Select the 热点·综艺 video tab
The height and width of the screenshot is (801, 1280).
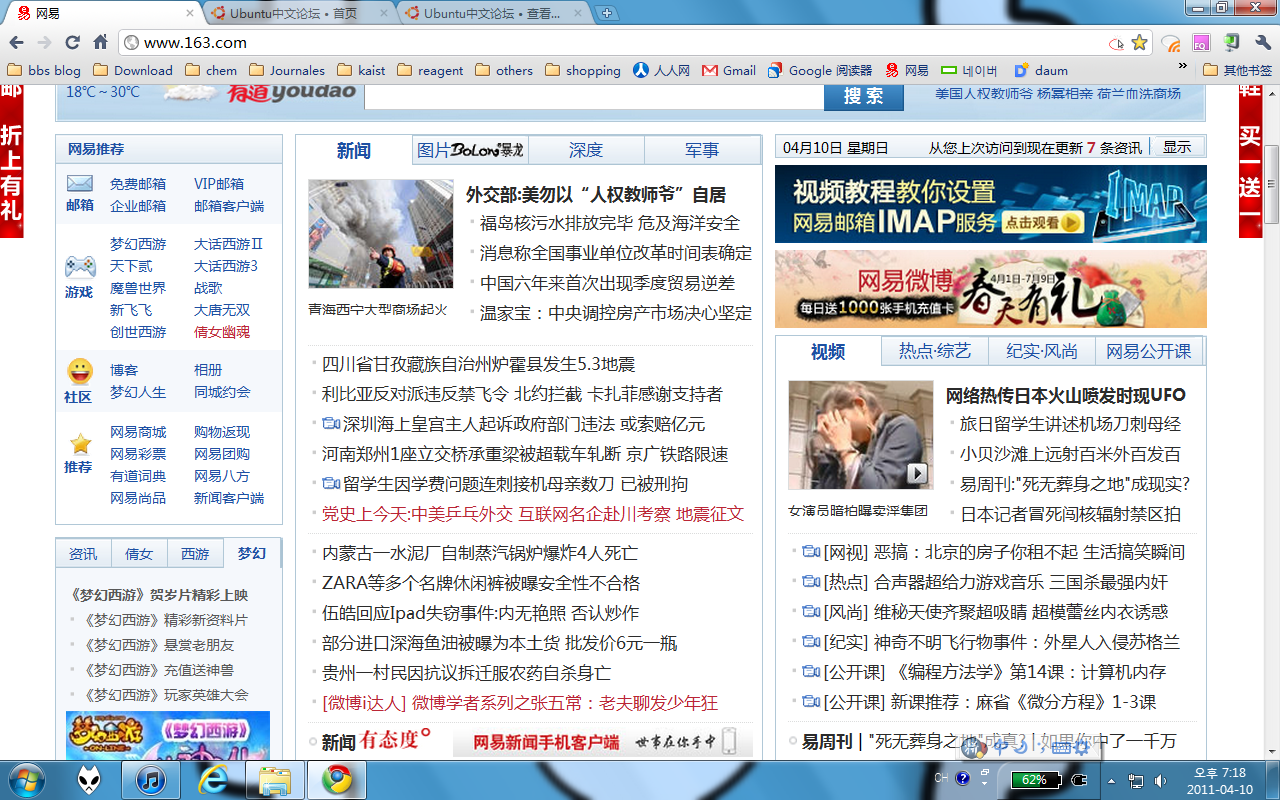click(935, 351)
